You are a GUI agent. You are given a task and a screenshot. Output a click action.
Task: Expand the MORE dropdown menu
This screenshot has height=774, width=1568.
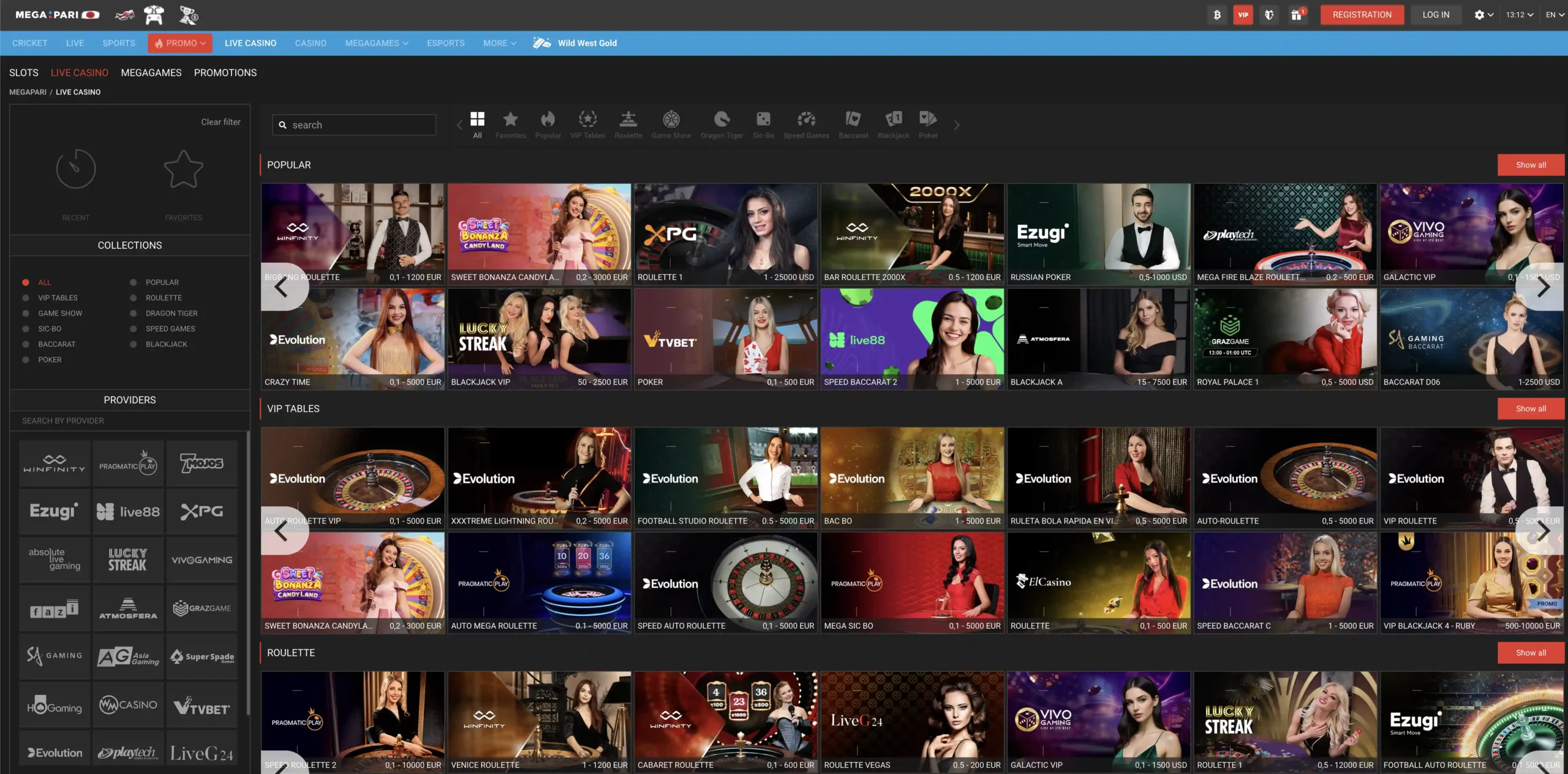click(x=499, y=43)
